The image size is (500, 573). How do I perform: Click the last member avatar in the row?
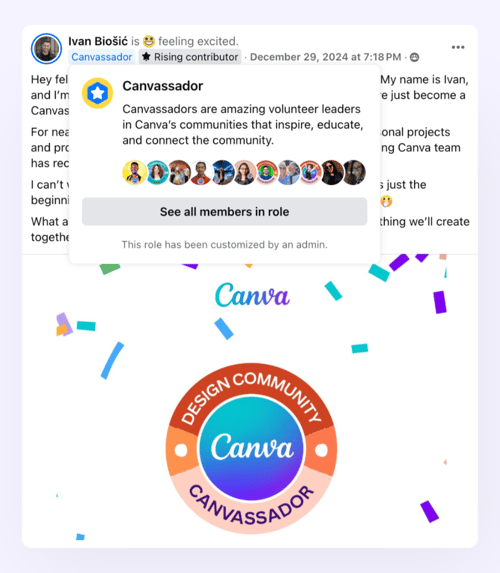tap(354, 172)
